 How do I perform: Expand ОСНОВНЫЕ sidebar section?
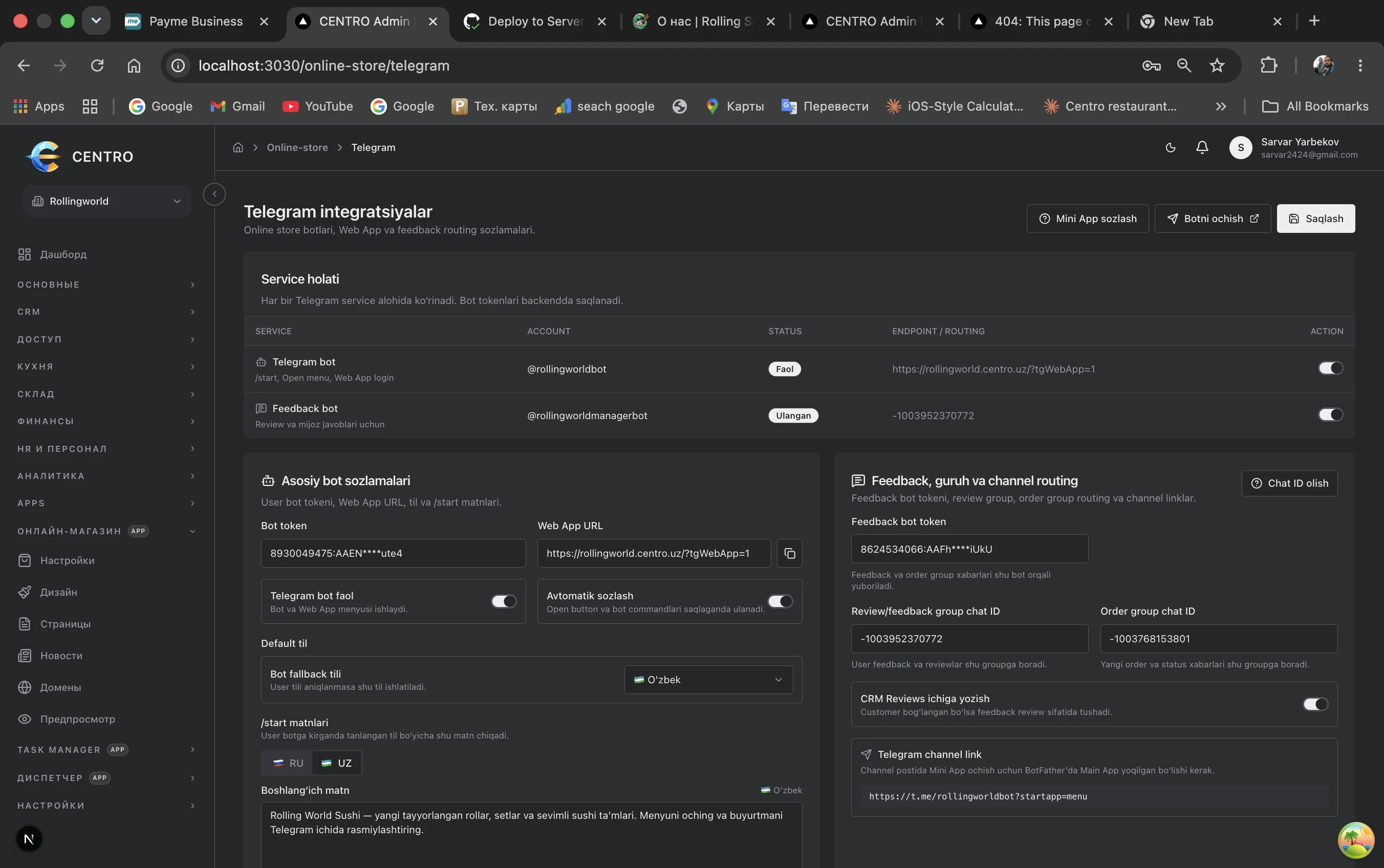point(106,285)
